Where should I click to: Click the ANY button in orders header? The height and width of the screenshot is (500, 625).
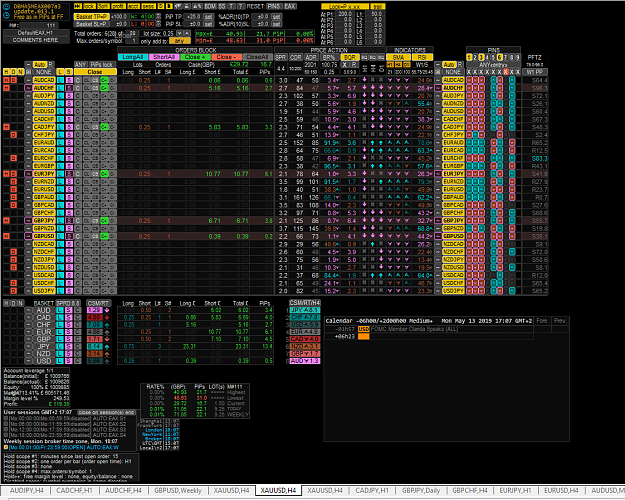[81, 65]
